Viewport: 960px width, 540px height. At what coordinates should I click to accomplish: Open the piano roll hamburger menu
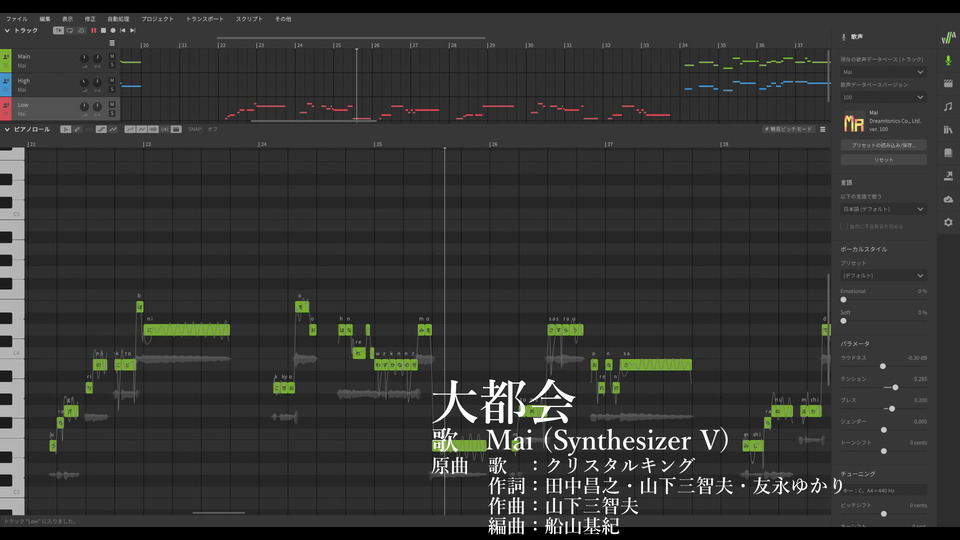pos(822,129)
